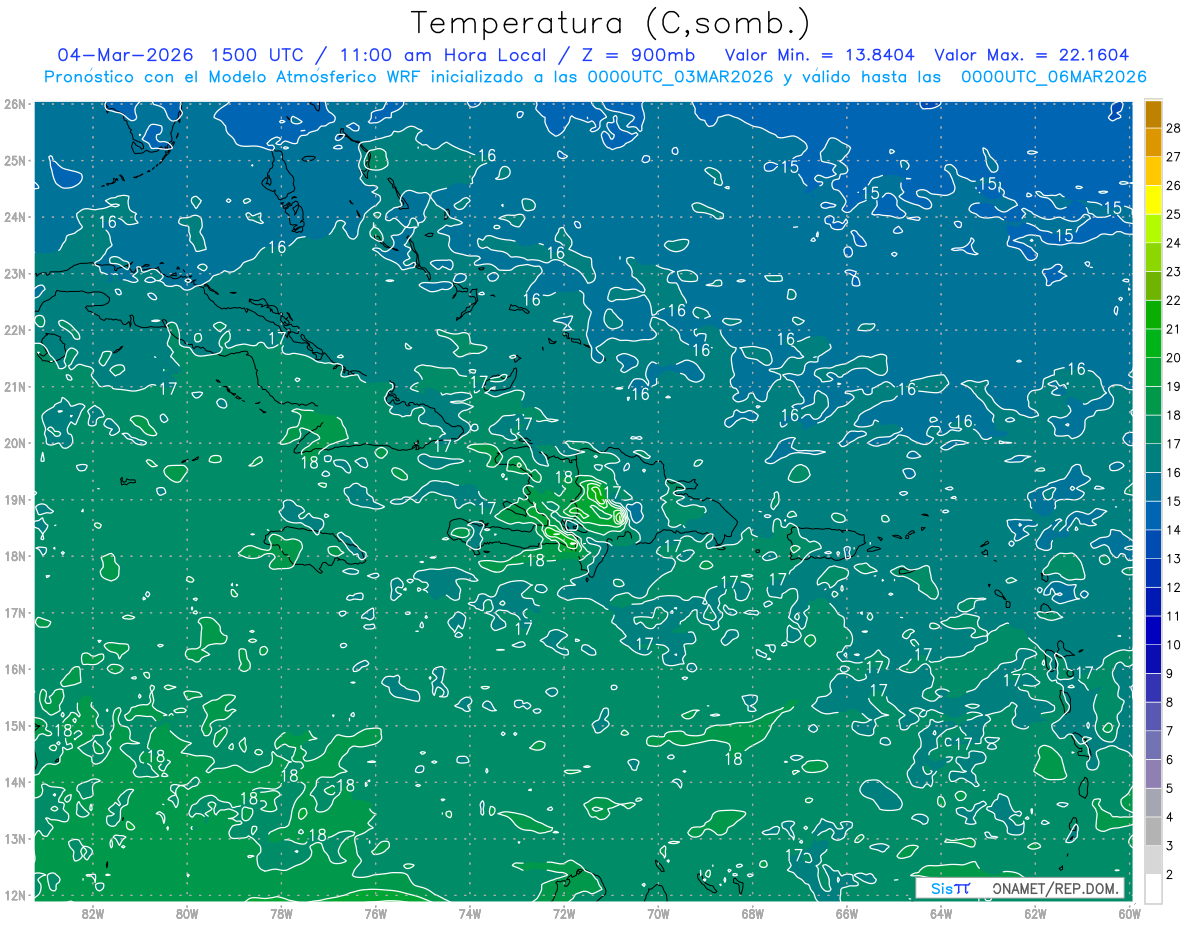The image size is (1200, 927).
Task: Click the "9" color scale label
Action: [x=1170, y=673]
